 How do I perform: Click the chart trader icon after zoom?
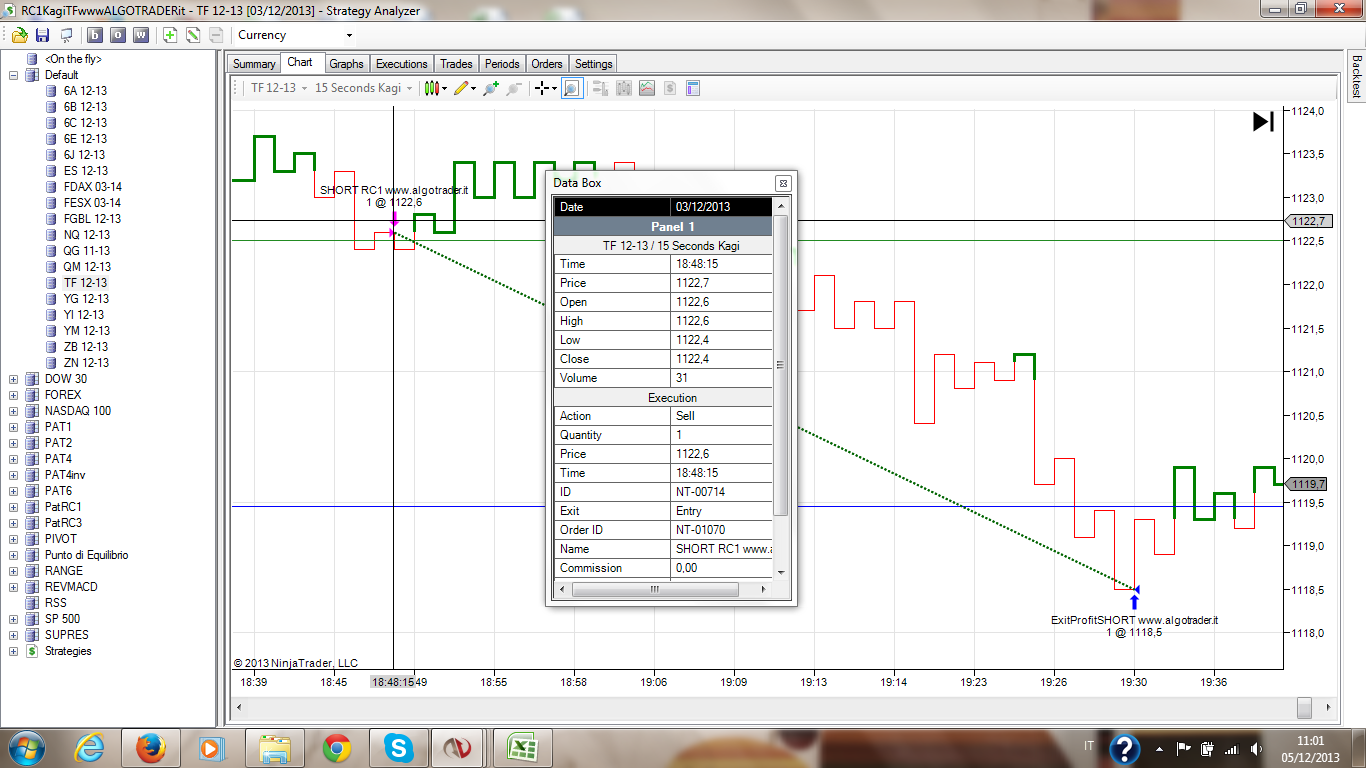click(x=601, y=88)
